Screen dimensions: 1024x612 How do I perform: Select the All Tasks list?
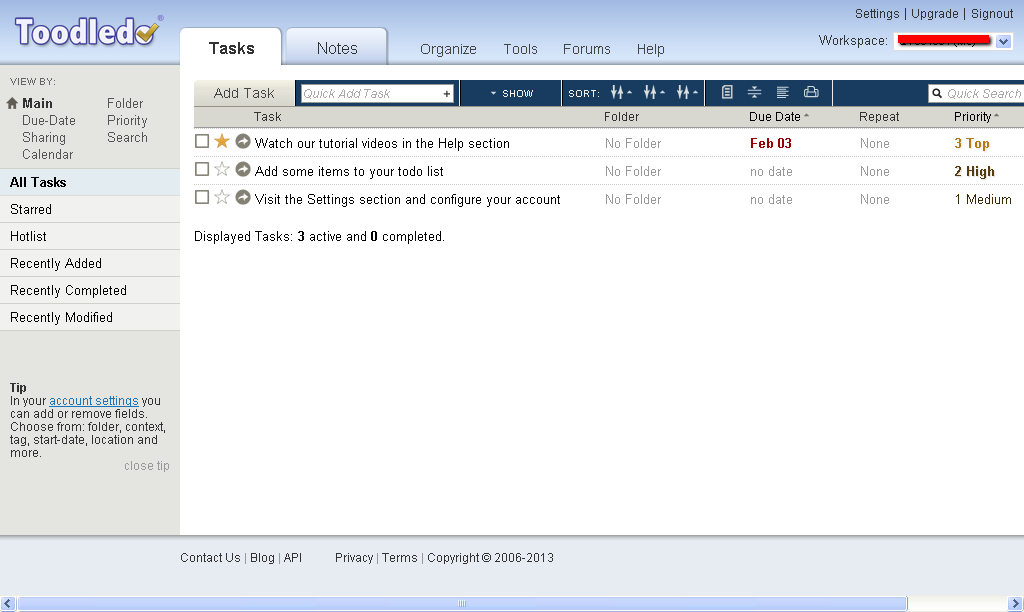click(x=90, y=182)
